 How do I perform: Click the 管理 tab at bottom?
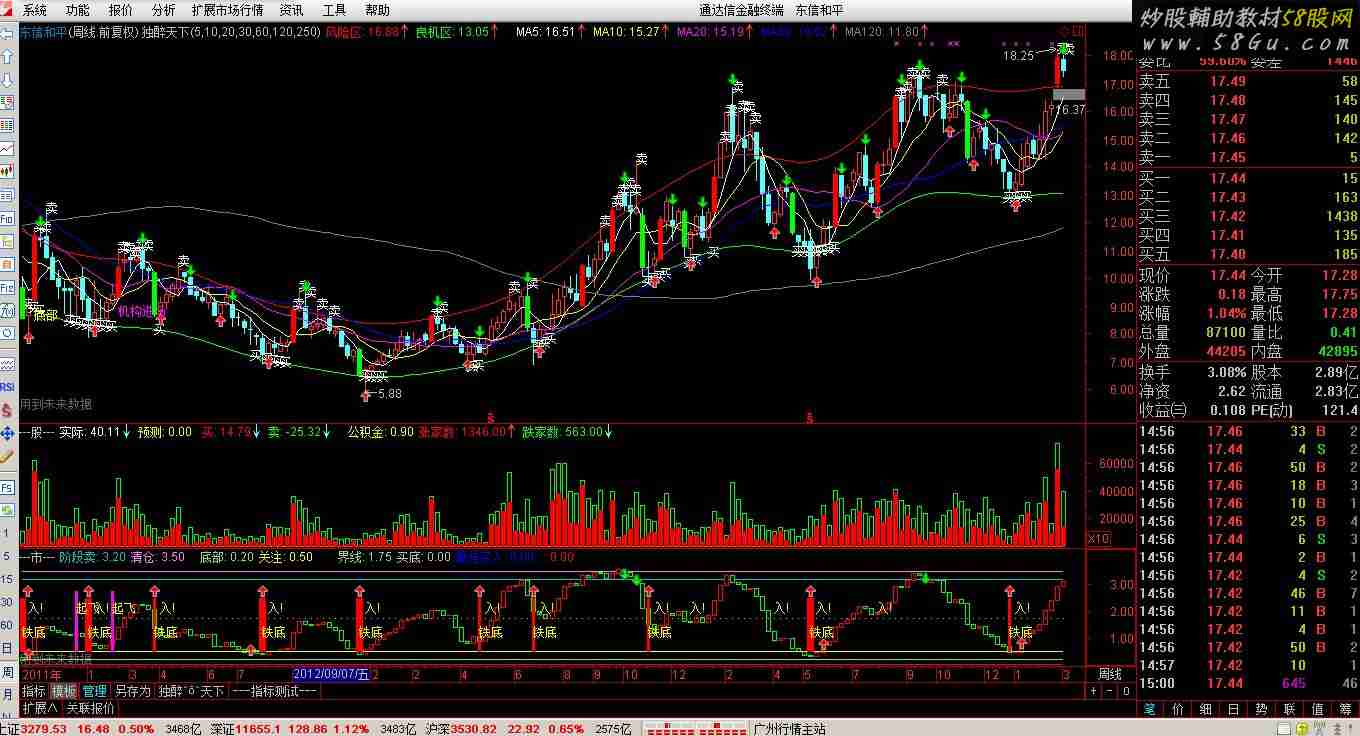coord(94,691)
